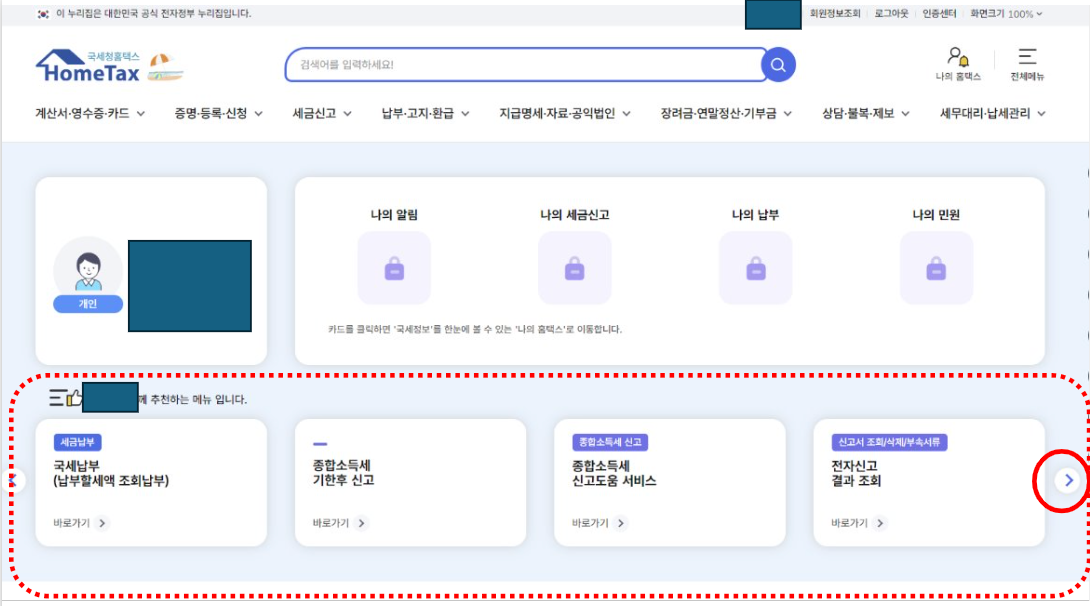Open 나의 홈택스 profile icon
Screen dimensions: 1090x606
click(957, 62)
